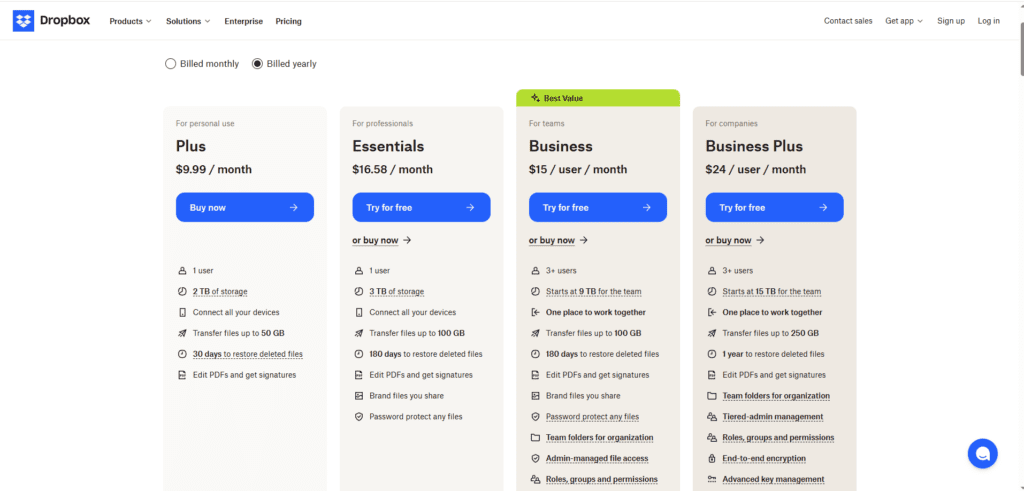
Task: Click Try for free on Business Plus
Action: click(774, 207)
